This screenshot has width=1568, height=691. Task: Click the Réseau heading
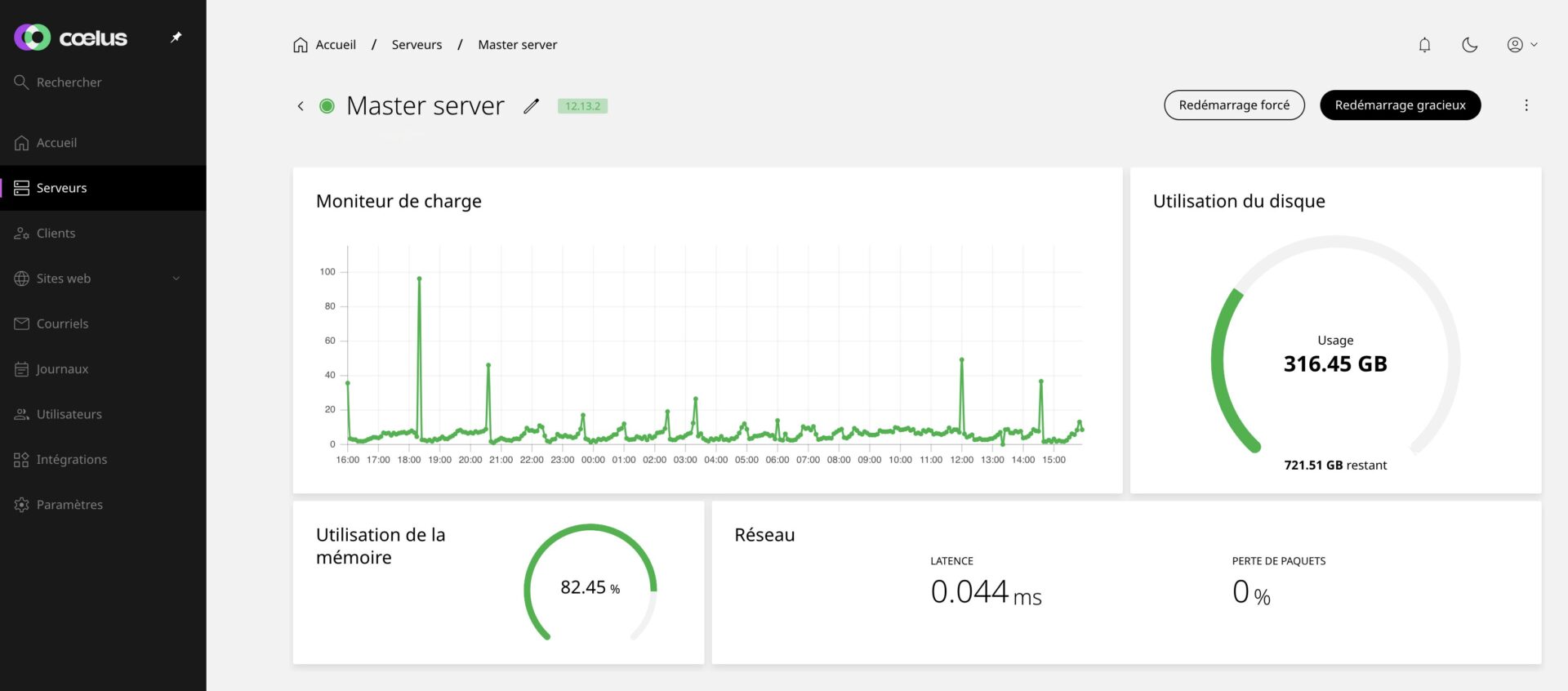(x=764, y=535)
